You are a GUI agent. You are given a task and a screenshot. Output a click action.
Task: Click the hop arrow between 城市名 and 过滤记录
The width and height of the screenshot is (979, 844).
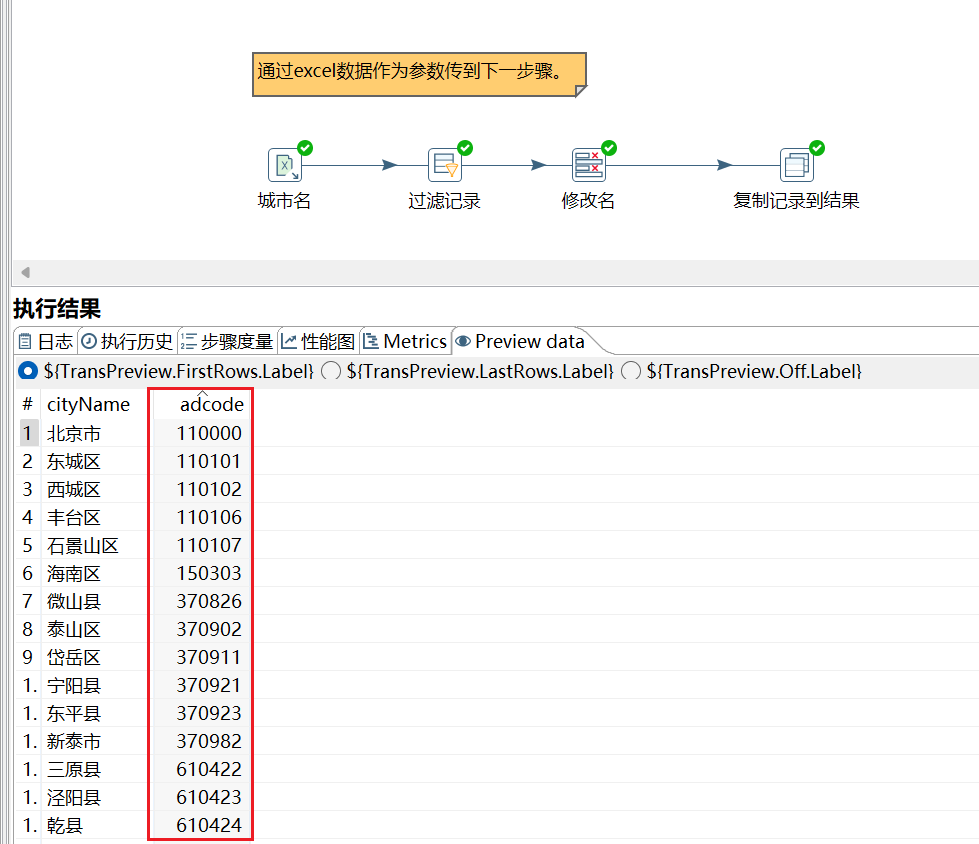pos(390,165)
